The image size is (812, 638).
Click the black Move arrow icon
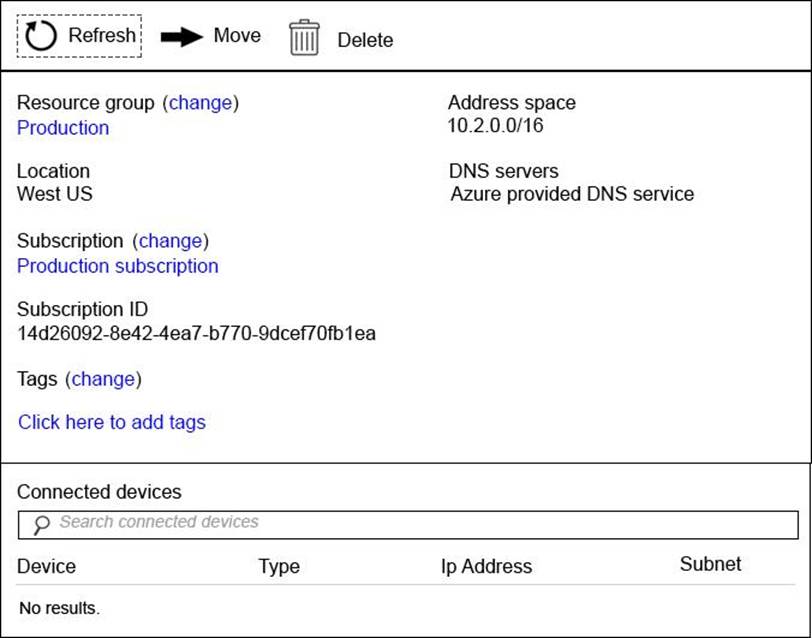coord(182,37)
